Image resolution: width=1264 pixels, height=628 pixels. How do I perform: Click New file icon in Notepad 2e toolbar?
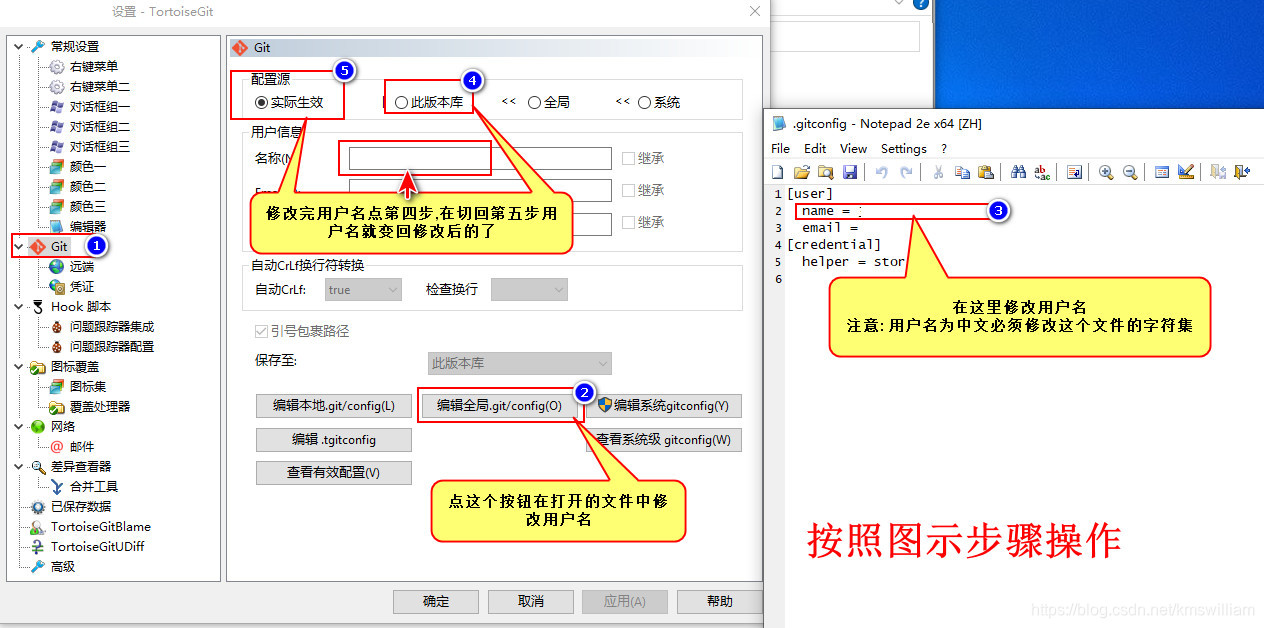pyautogui.click(x=777, y=172)
